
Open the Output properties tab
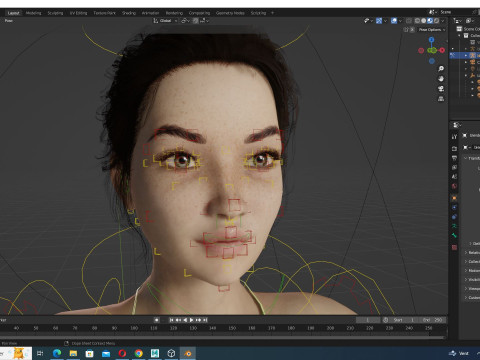pos(454,158)
